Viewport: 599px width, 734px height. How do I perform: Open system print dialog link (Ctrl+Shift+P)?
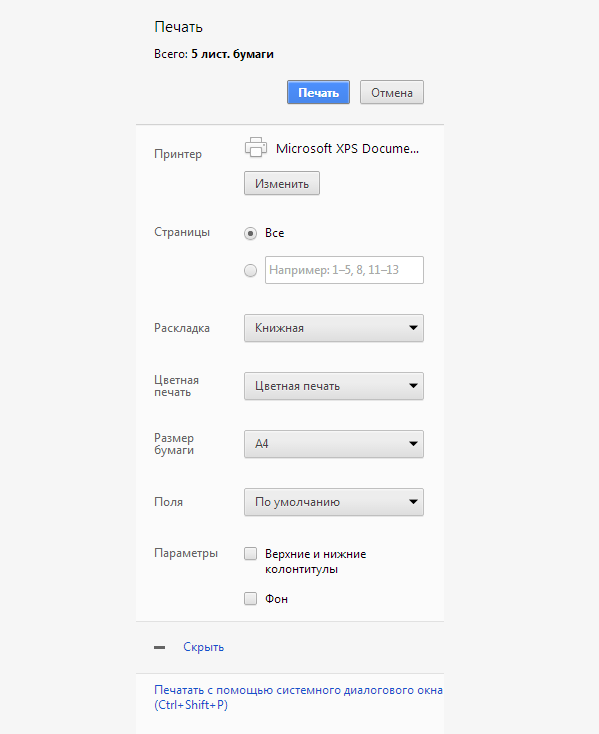point(298,697)
